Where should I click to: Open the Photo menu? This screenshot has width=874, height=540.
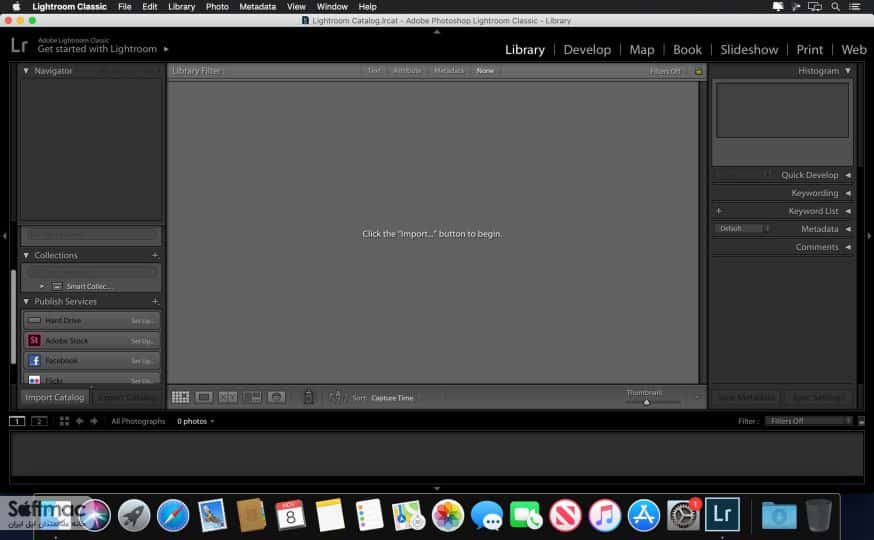click(x=217, y=7)
